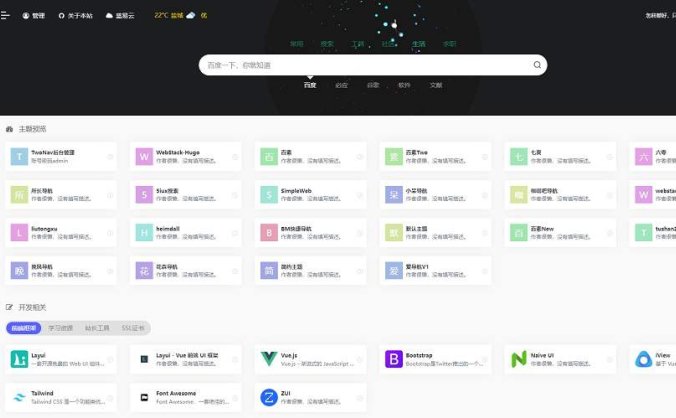
Task: Click info circle on 爱导航V1 card
Action: point(485,271)
